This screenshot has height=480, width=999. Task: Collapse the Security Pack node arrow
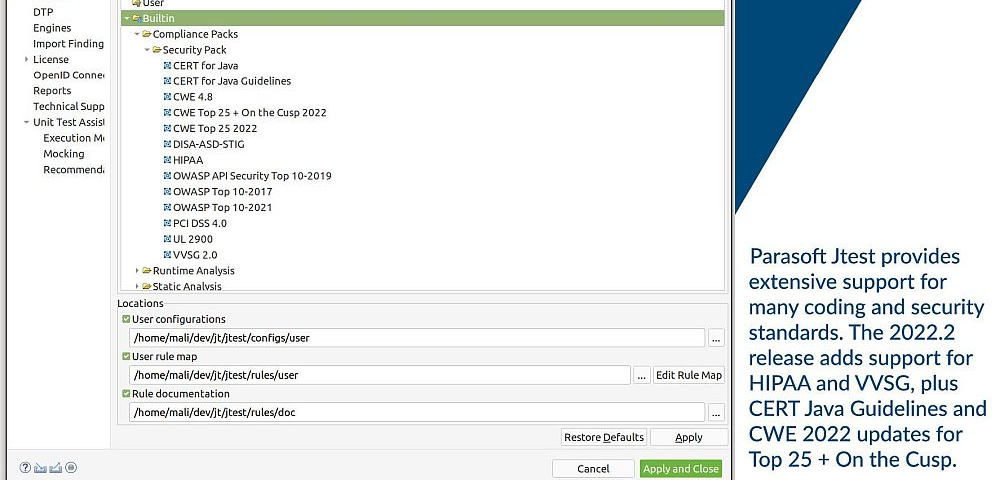(147, 50)
